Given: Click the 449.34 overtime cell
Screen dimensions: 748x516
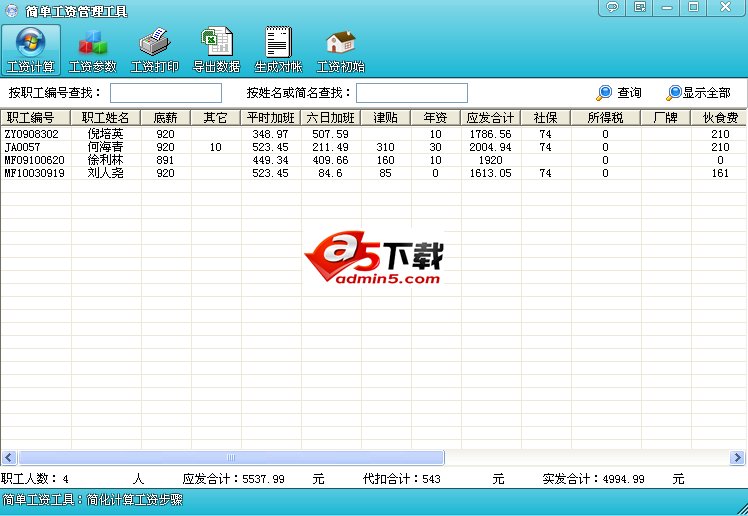Looking at the screenshot, I should tap(270, 160).
